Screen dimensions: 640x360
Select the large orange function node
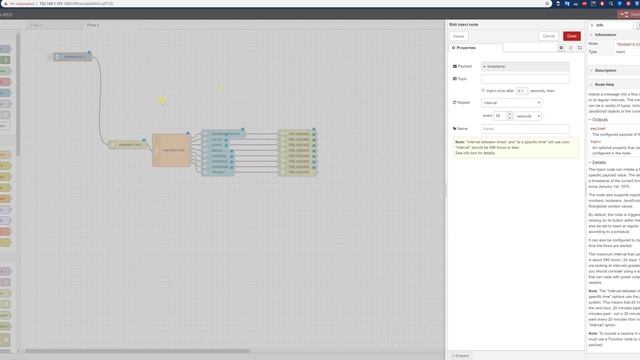tap(171, 150)
